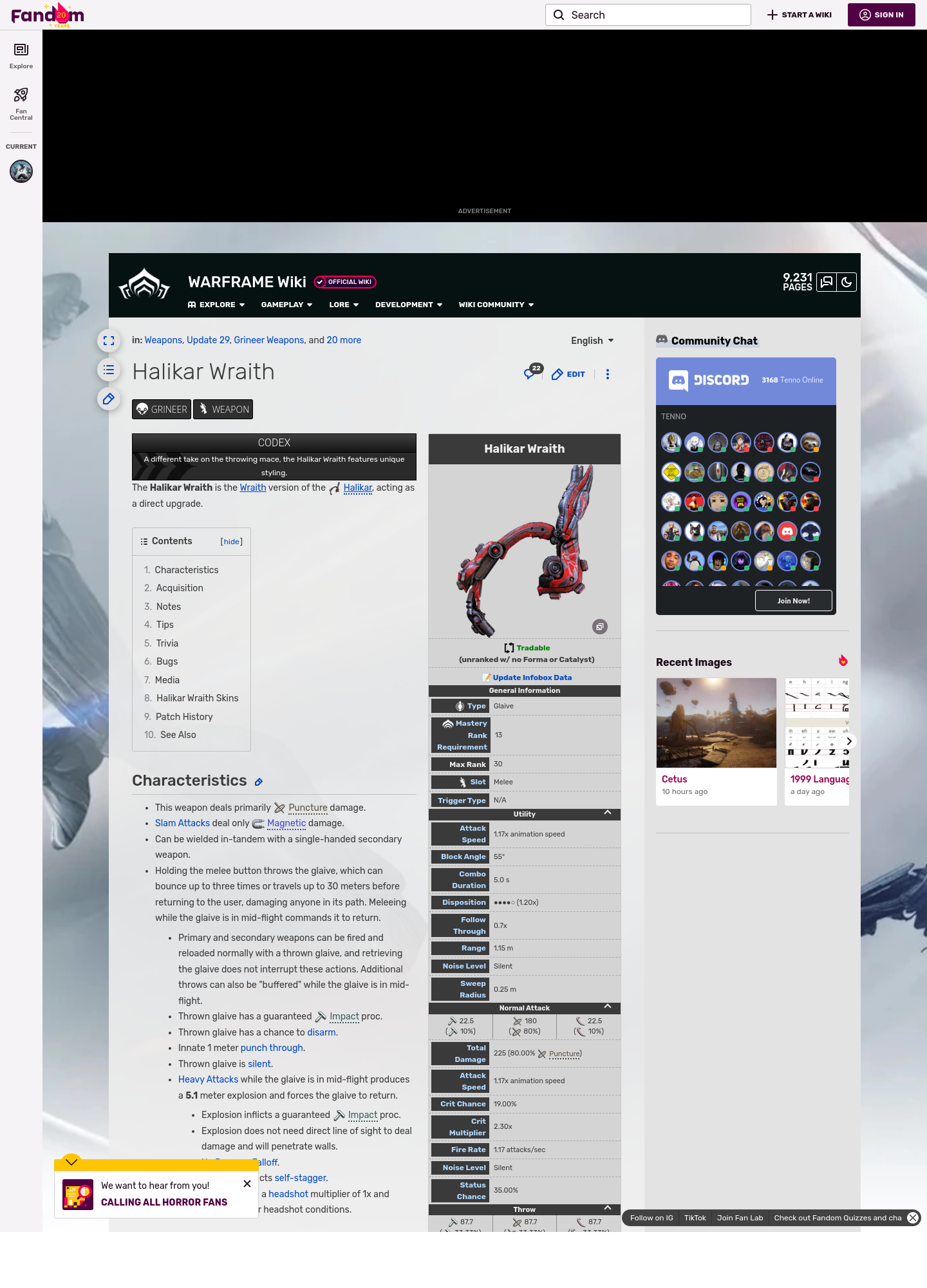Open the GAMEPLAY dropdown menu

pos(286,305)
